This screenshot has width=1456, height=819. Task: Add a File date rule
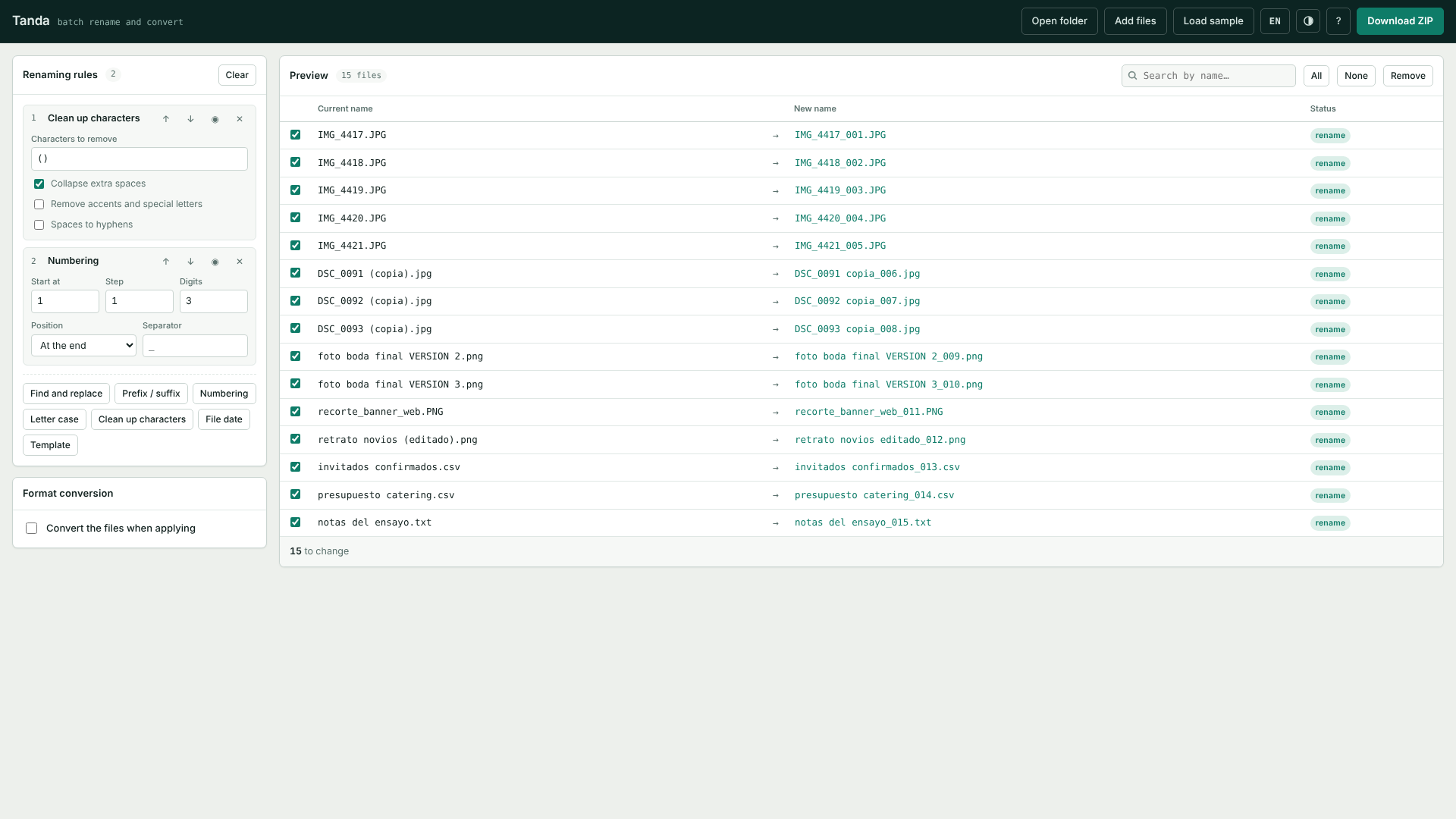pyautogui.click(x=224, y=419)
